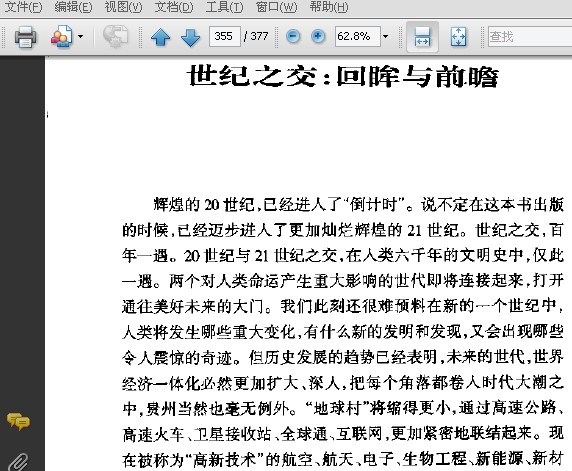Image resolution: width=572 pixels, height=471 pixels.
Task: Zoom out with the minus button
Action: (293, 36)
